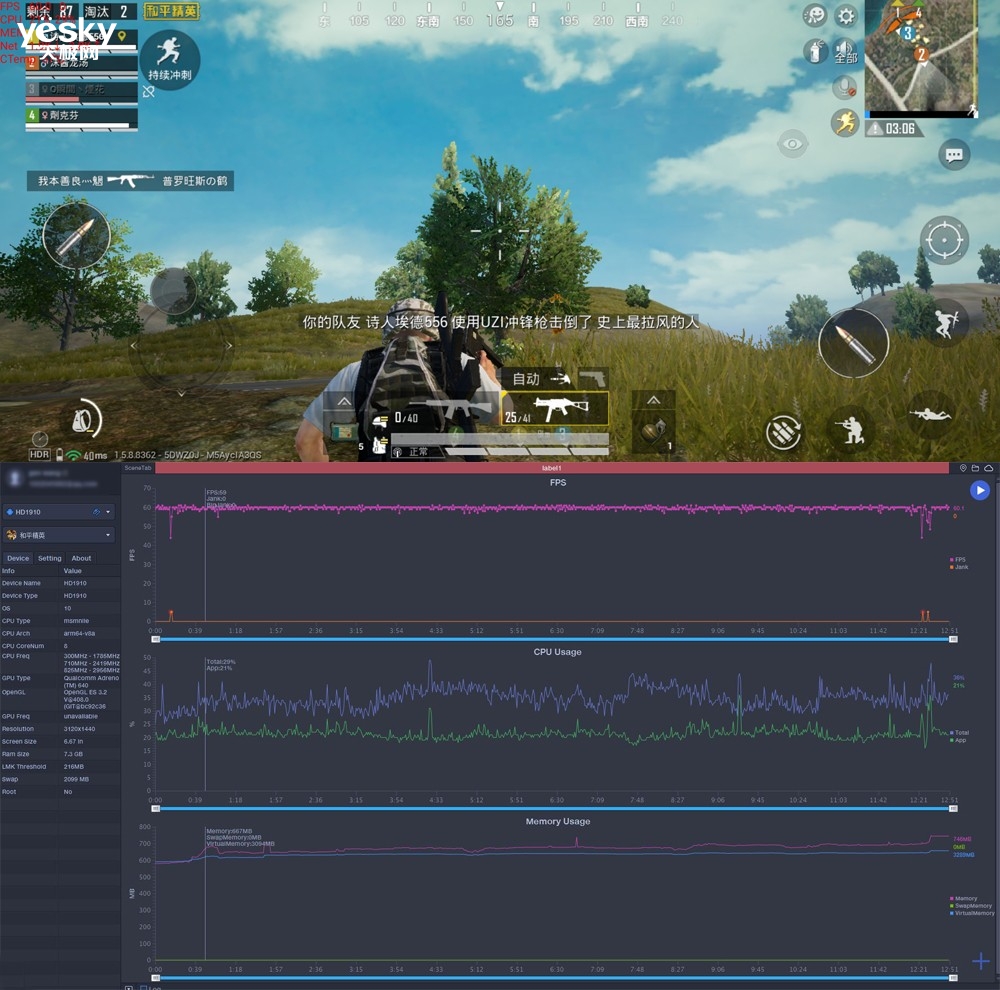Tap the crouch stance icon

850,429
